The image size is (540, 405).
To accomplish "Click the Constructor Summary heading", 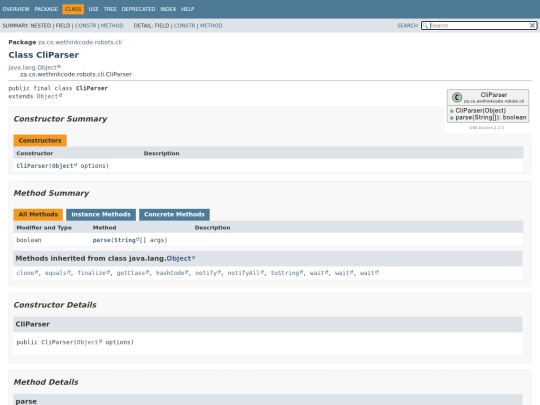I will (60, 119).
